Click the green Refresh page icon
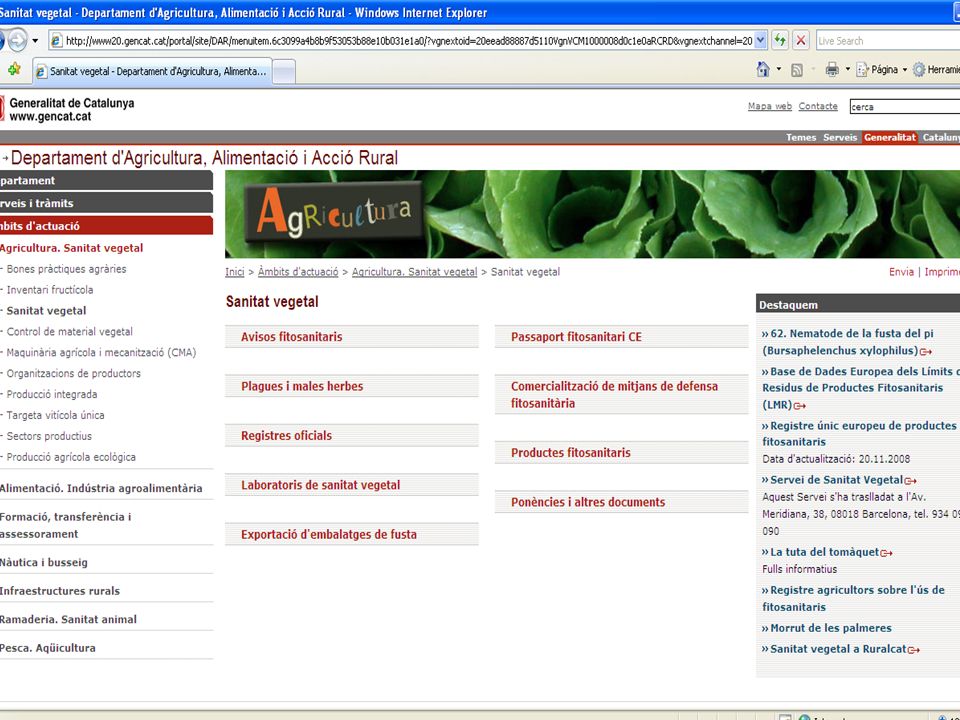This screenshot has height=720, width=960. 779,41
